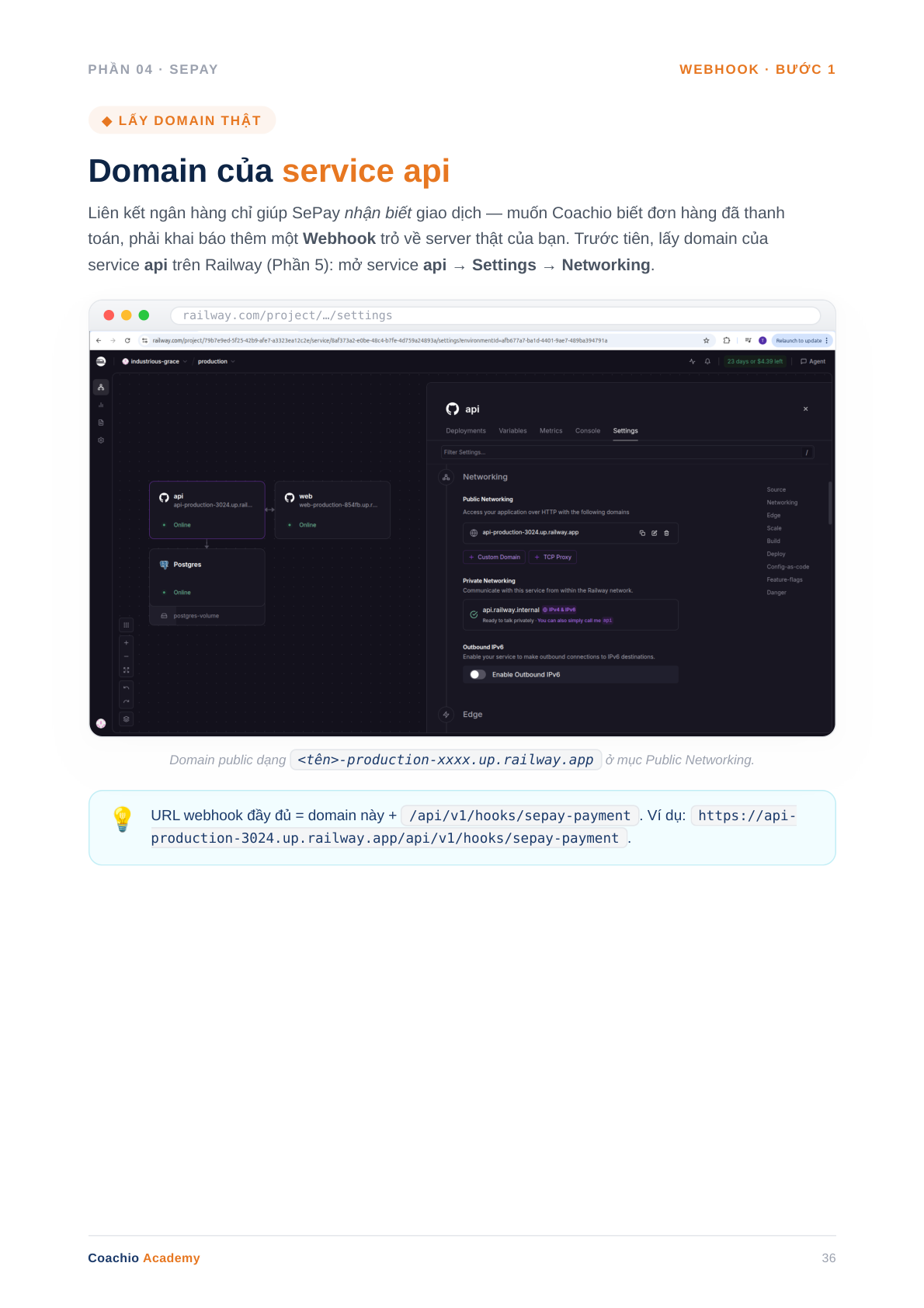Screen dimensions: 924x1308
Task: Fit canvas to screen icon
Action: pos(127,670)
